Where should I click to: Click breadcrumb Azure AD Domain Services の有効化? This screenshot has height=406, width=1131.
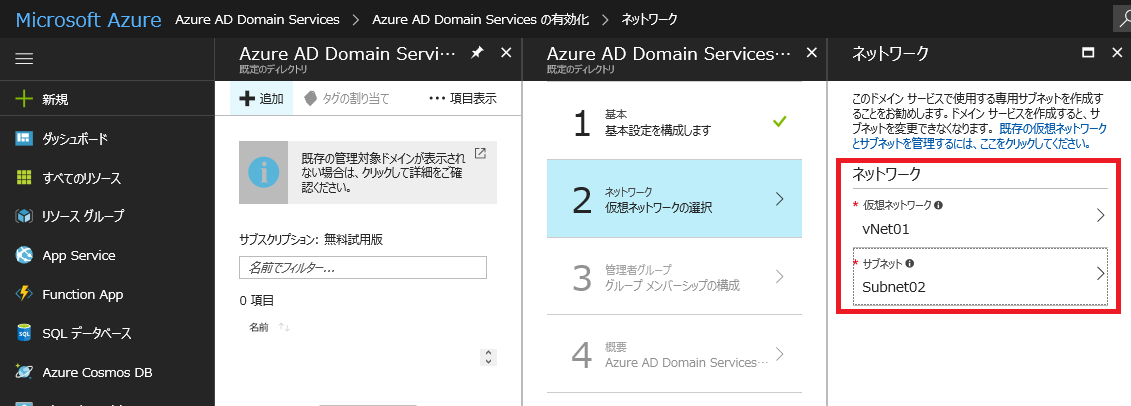(x=480, y=19)
